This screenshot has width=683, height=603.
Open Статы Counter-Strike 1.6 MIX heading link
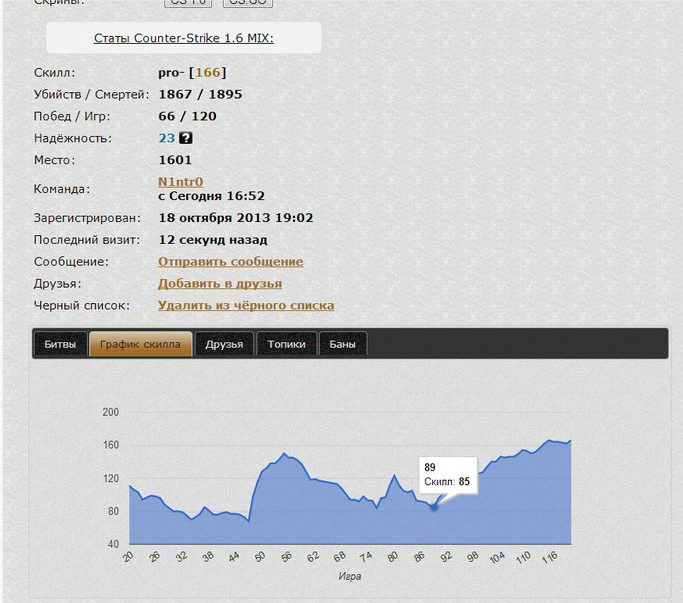184,38
